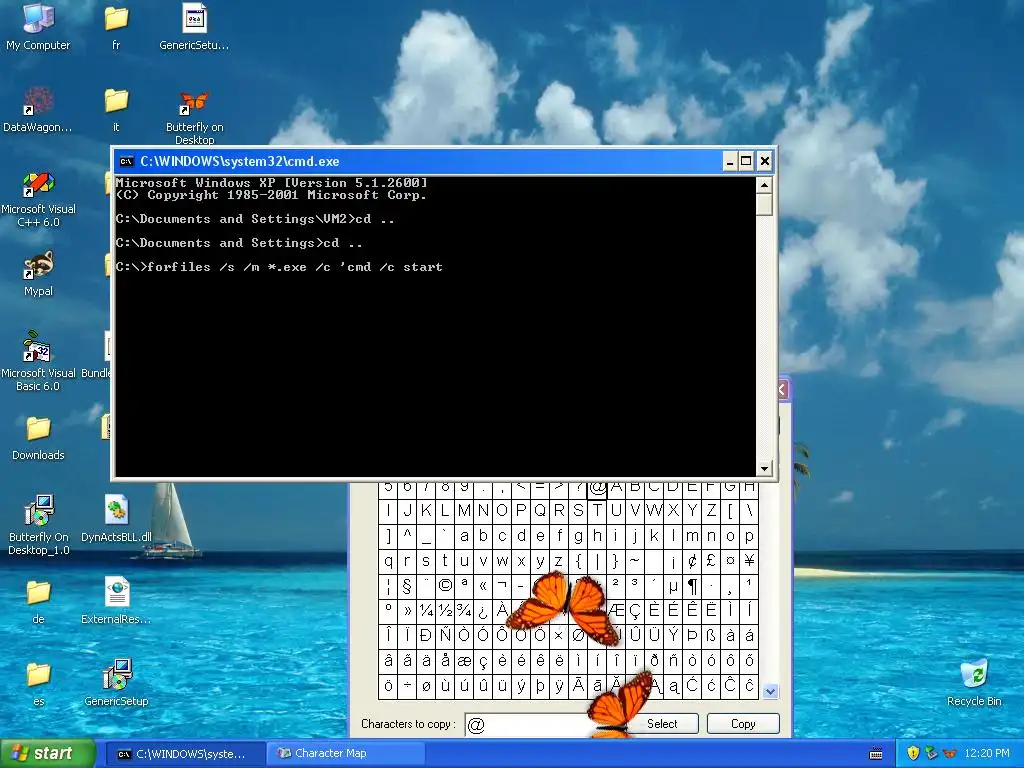The image size is (1024, 768).
Task: Open the GenericSetu... desktop file icon
Action: pos(194,27)
